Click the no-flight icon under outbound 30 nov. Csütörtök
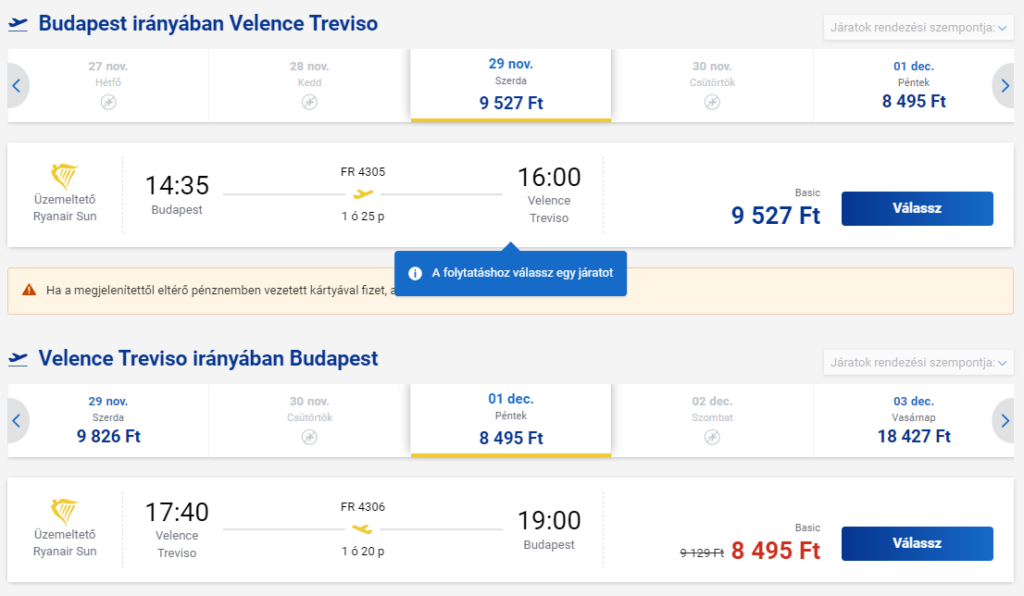 pyautogui.click(x=712, y=102)
